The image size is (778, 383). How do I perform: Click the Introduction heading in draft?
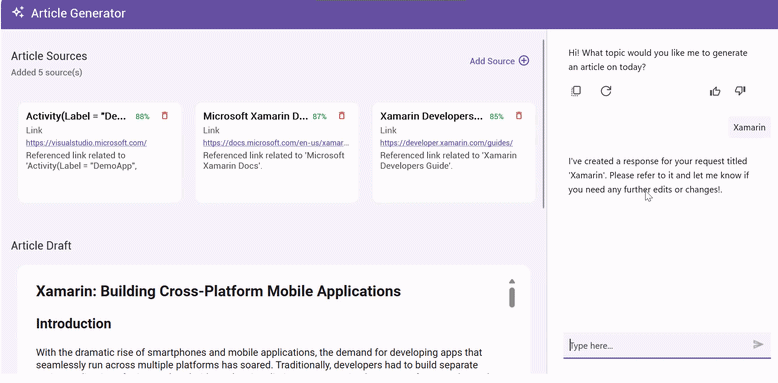(73, 324)
